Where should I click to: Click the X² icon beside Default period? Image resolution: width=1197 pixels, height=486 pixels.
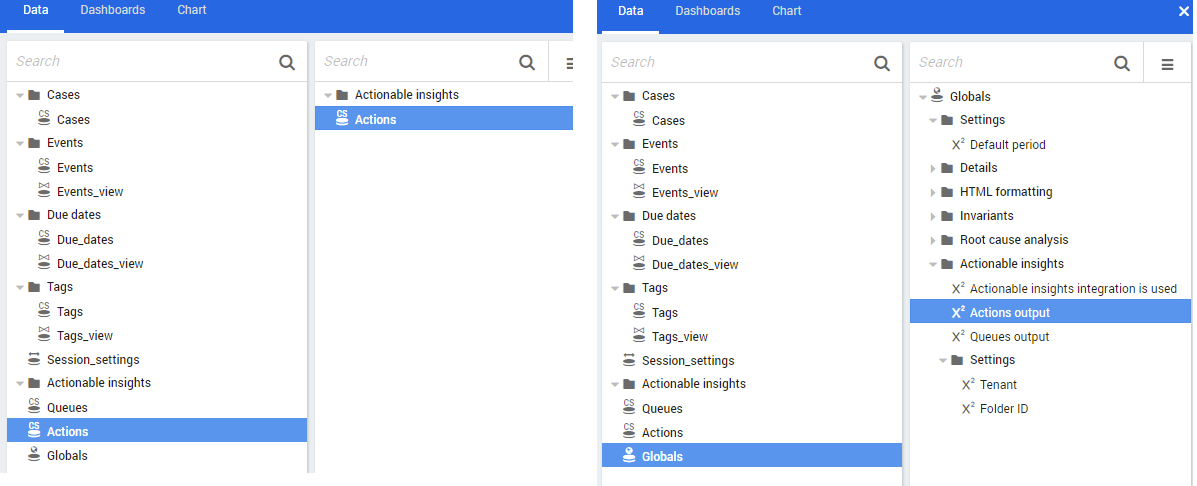pos(957,144)
